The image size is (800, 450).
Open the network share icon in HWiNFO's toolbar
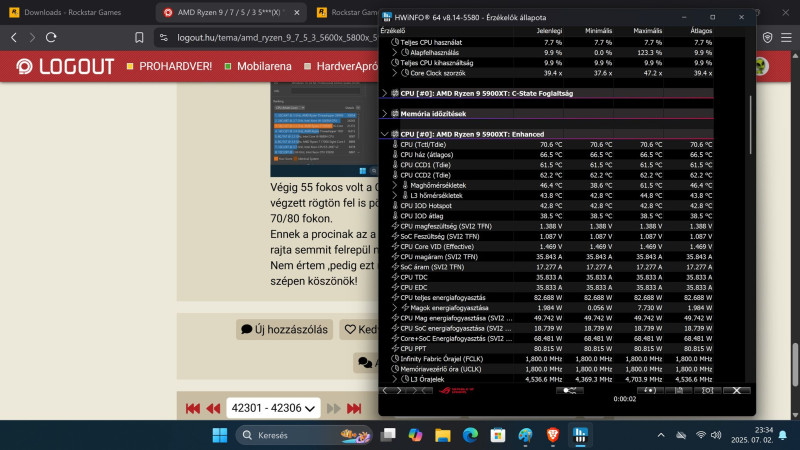[569, 390]
